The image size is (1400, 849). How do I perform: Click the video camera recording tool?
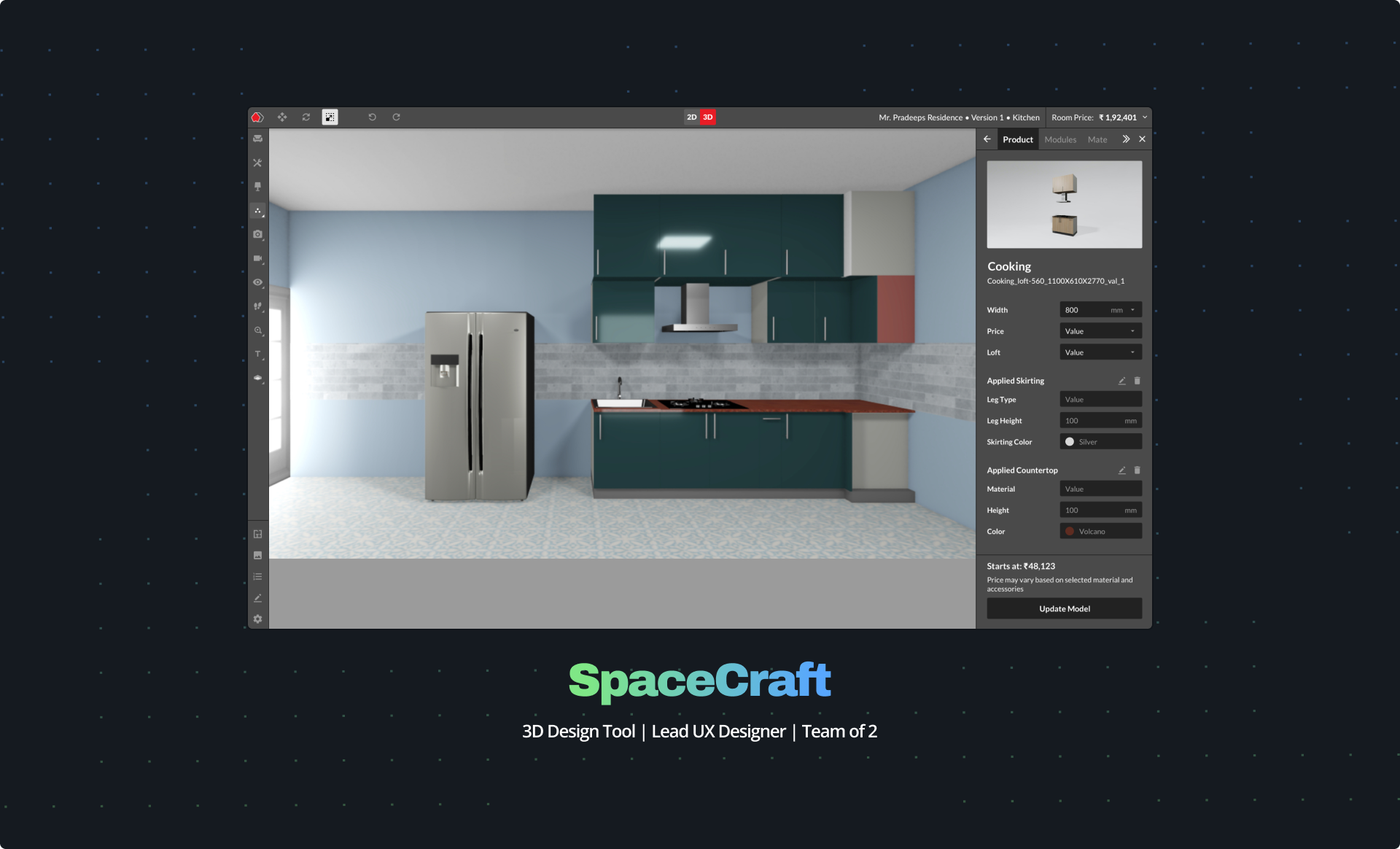click(x=257, y=258)
